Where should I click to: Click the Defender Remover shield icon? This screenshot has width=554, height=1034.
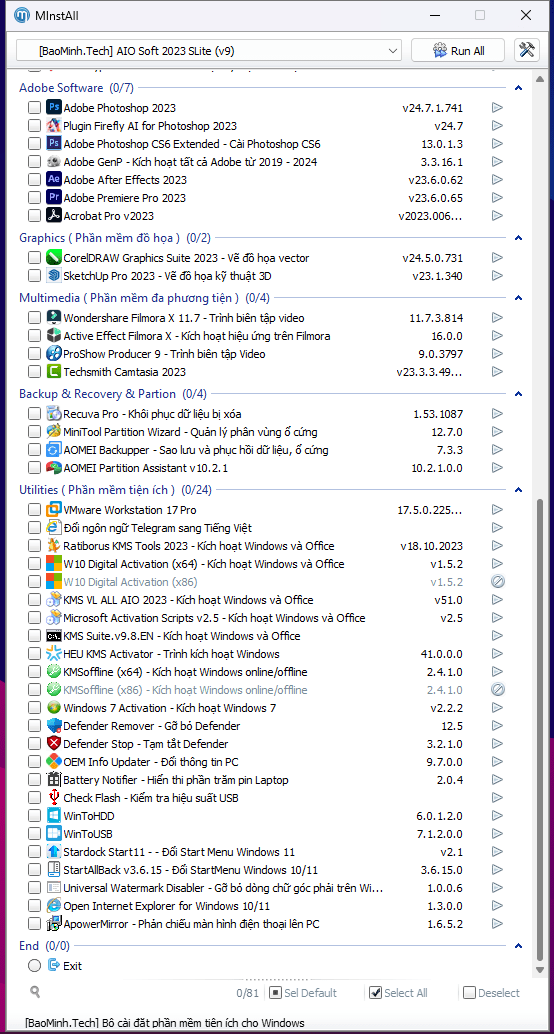pyautogui.click(x=53, y=726)
